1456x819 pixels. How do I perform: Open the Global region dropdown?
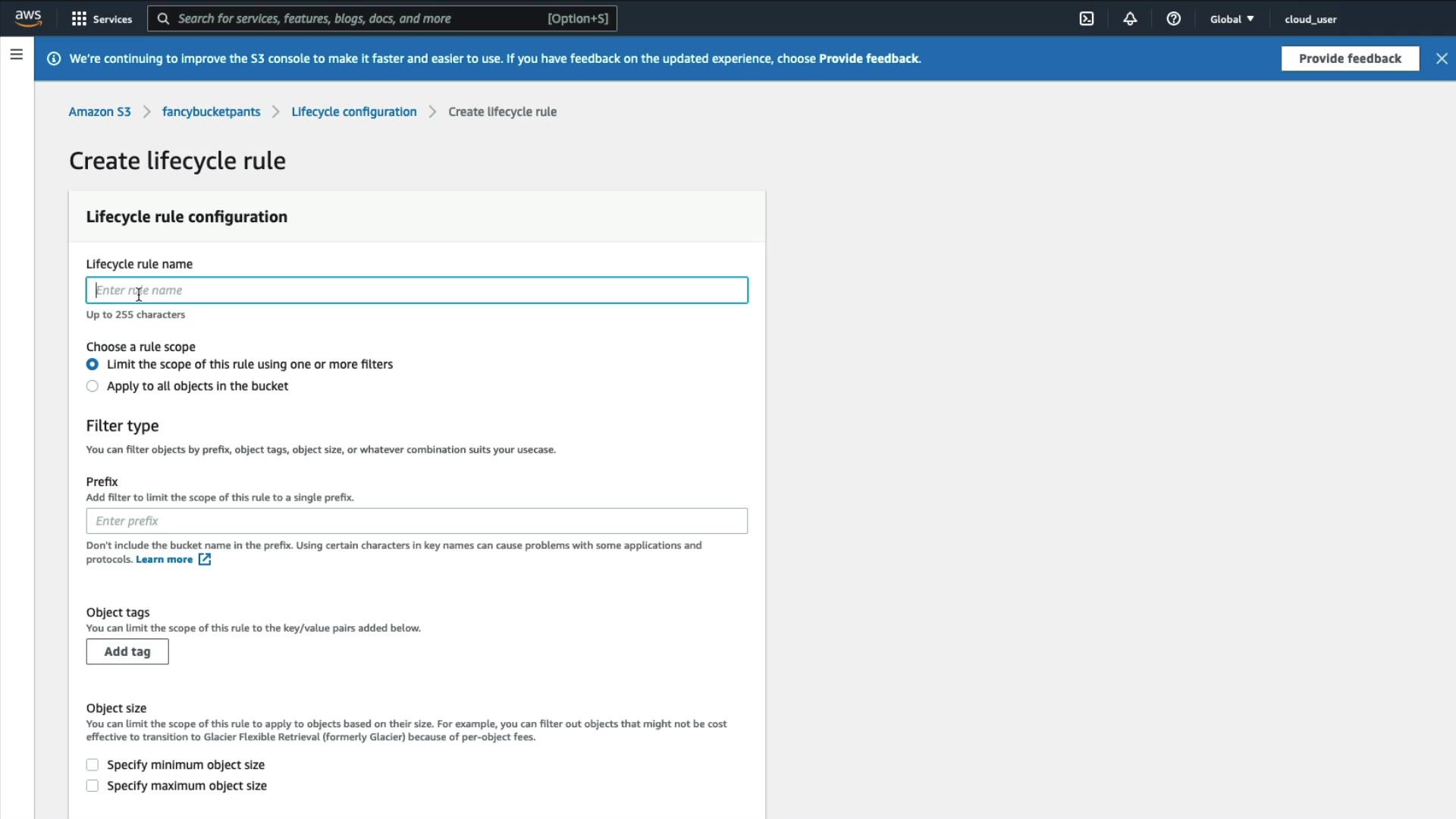coord(1232,19)
